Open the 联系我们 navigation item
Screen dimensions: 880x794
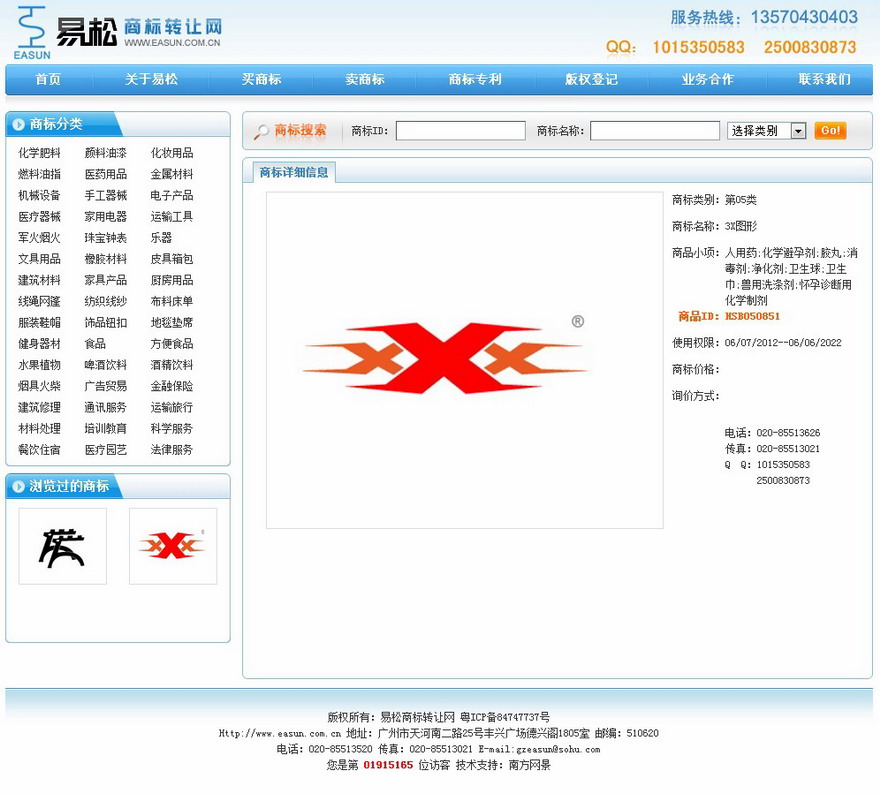(824, 79)
